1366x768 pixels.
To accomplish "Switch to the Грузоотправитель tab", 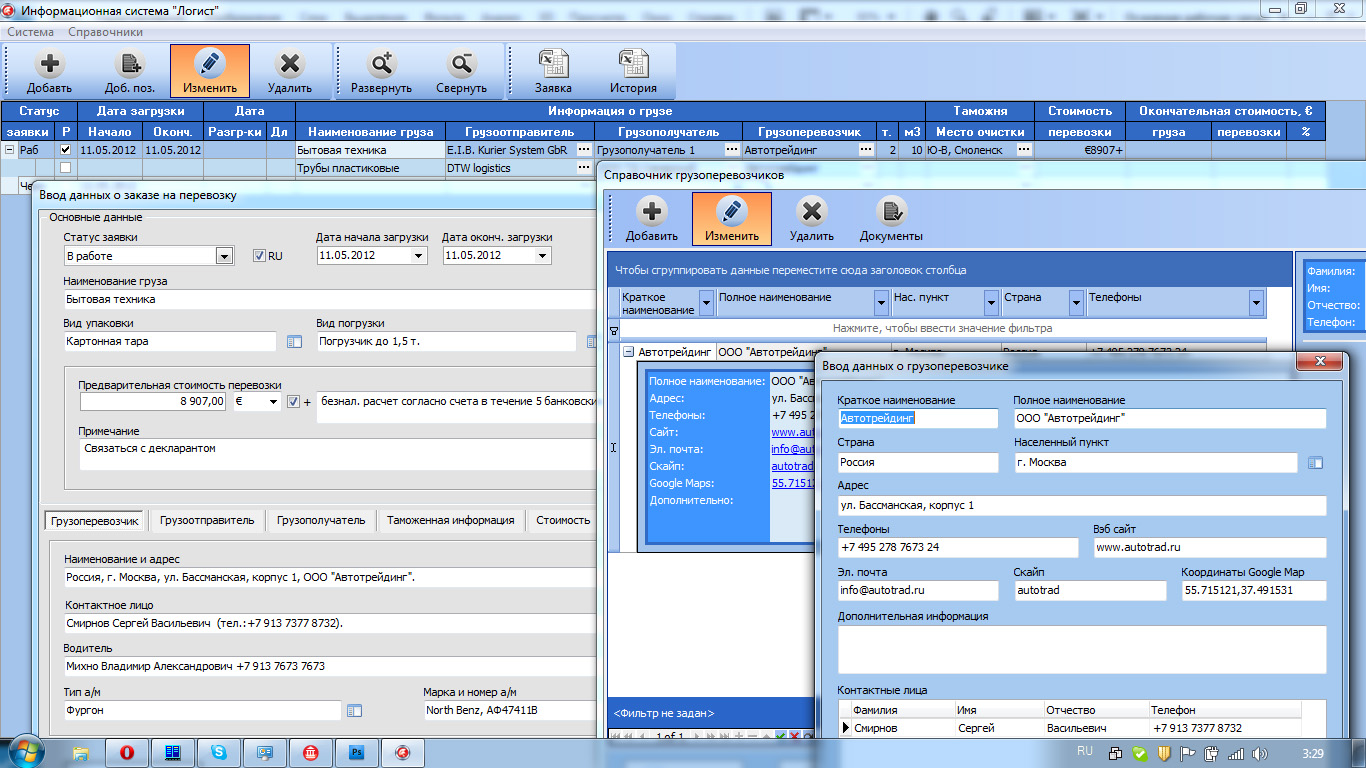I will coord(207,520).
